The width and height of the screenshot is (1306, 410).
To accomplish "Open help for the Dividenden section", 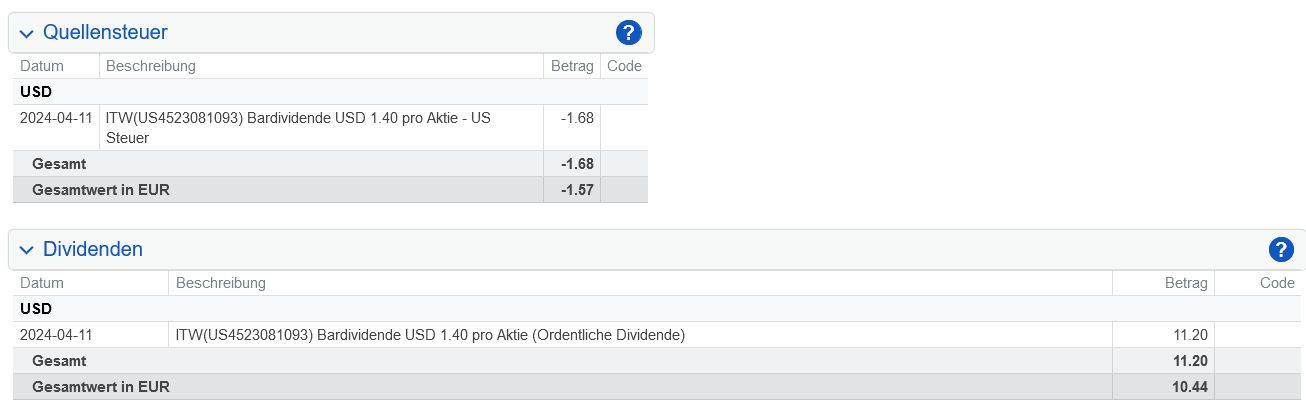I will [1281, 250].
